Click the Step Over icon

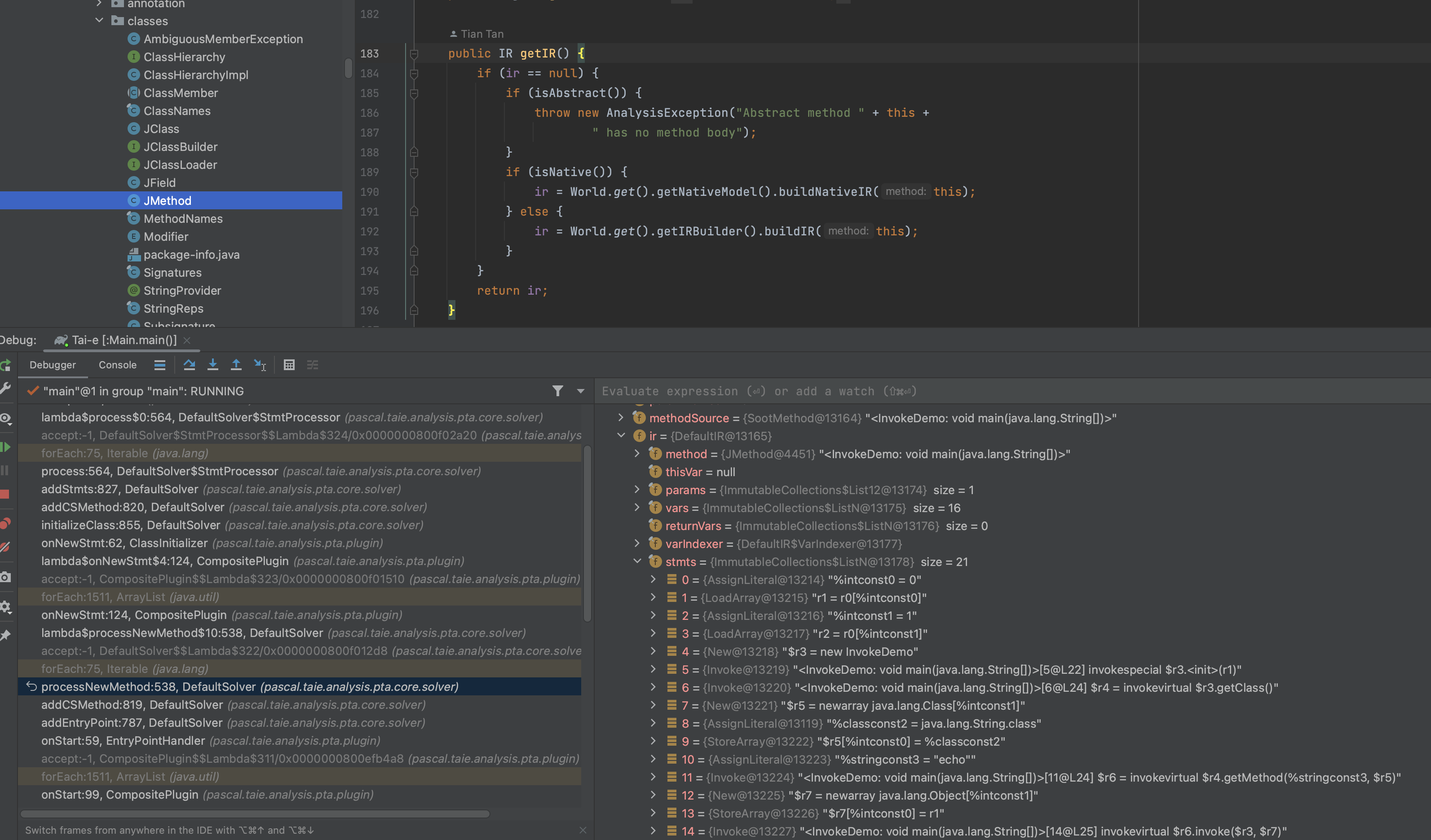click(190, 365)
